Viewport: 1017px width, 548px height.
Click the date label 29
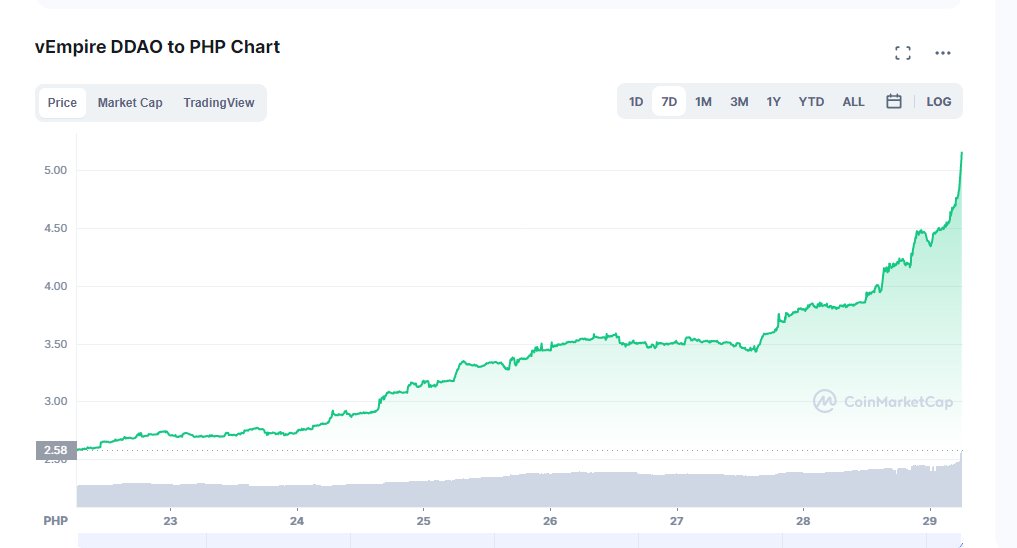pos(929,521)
